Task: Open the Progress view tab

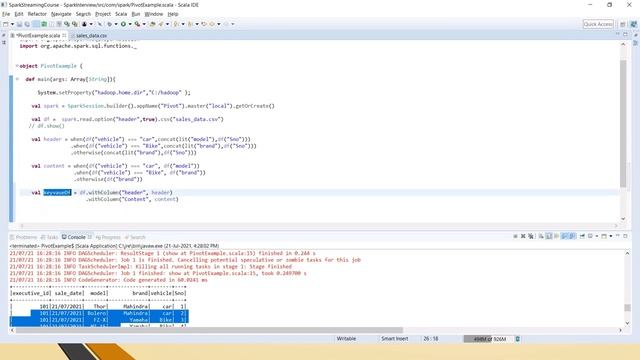Action: click(x=108, y=237)
